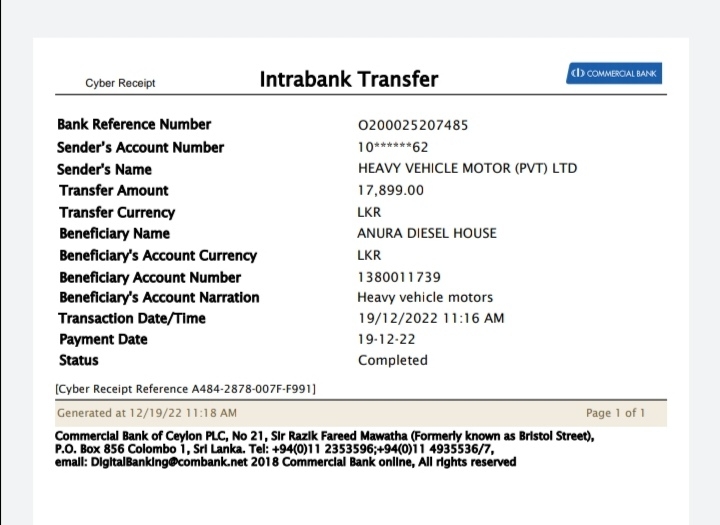Select bank reference number 0200025207485
Image resolution: width=720 pixels, height=525 pixels.
[x=412, y=126]
